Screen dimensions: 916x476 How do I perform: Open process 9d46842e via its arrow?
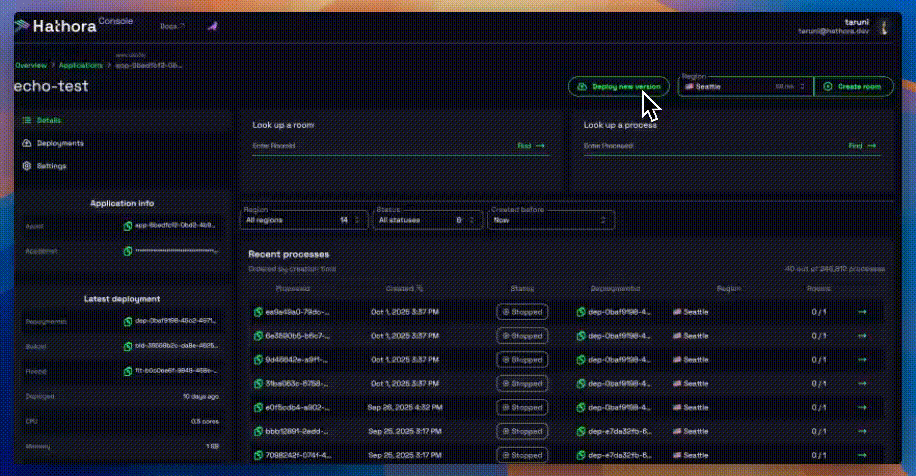tap(862, 360)
